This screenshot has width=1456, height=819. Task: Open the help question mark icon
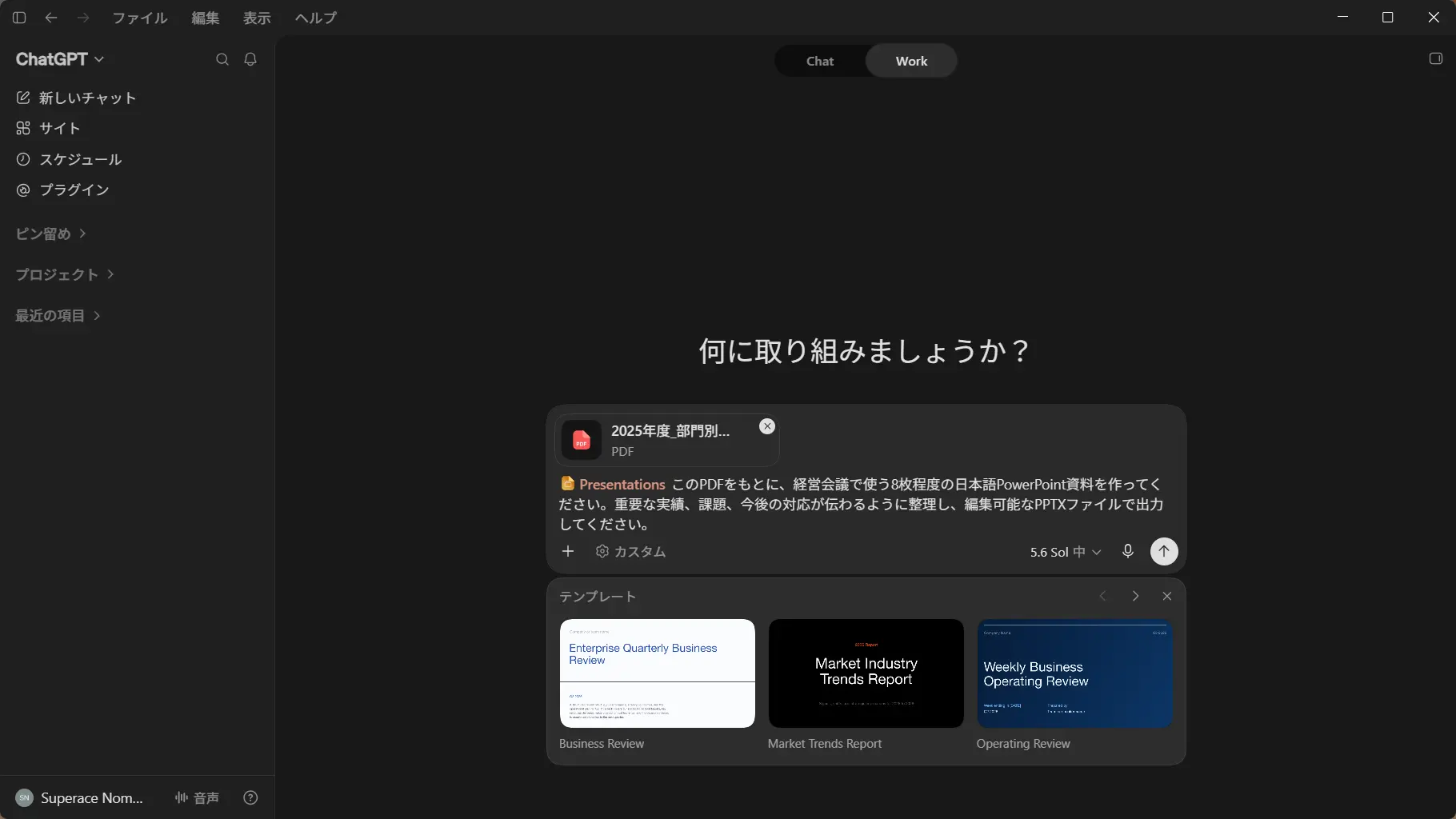250,797
